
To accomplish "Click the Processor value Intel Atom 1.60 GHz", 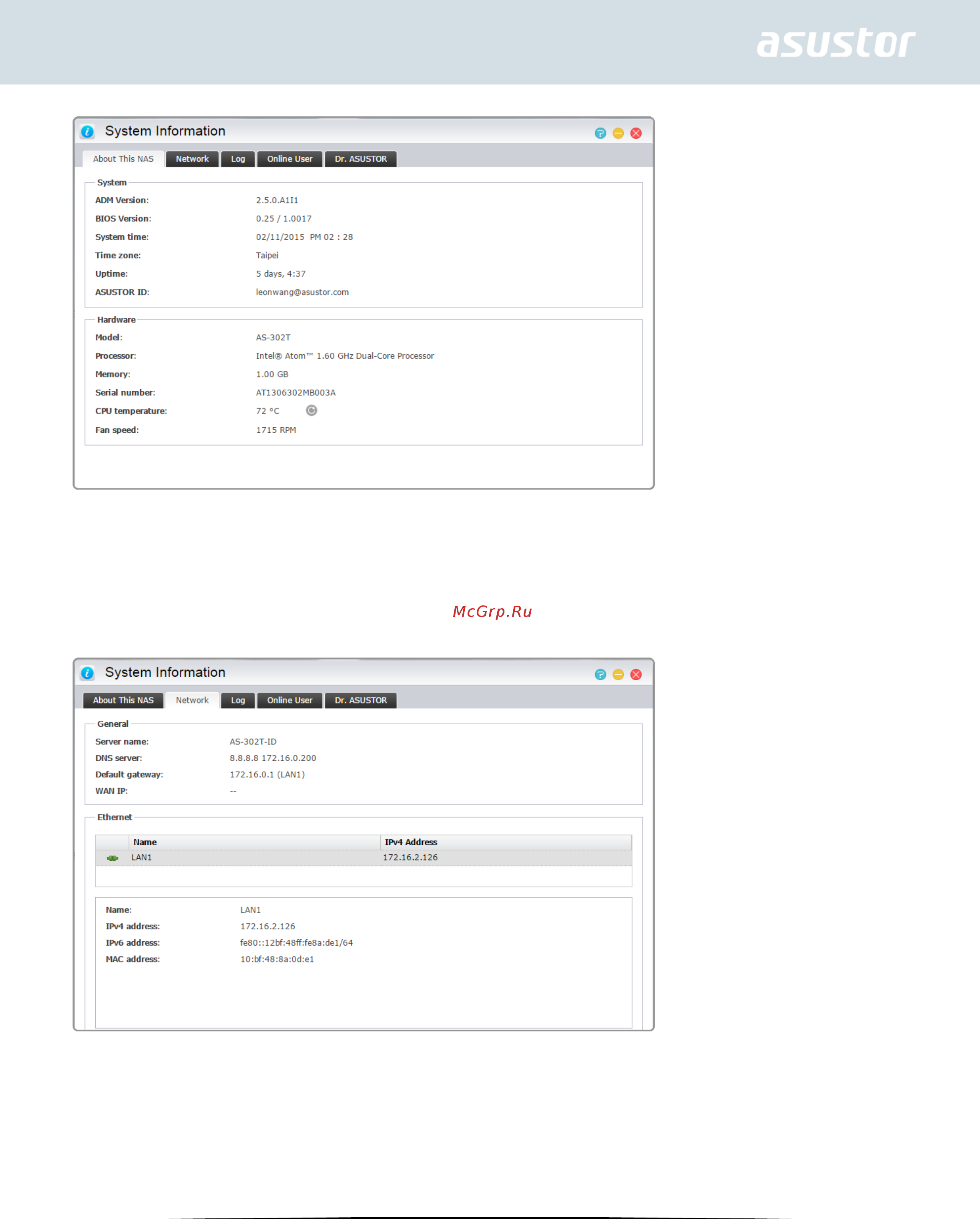I will point(345,356).
